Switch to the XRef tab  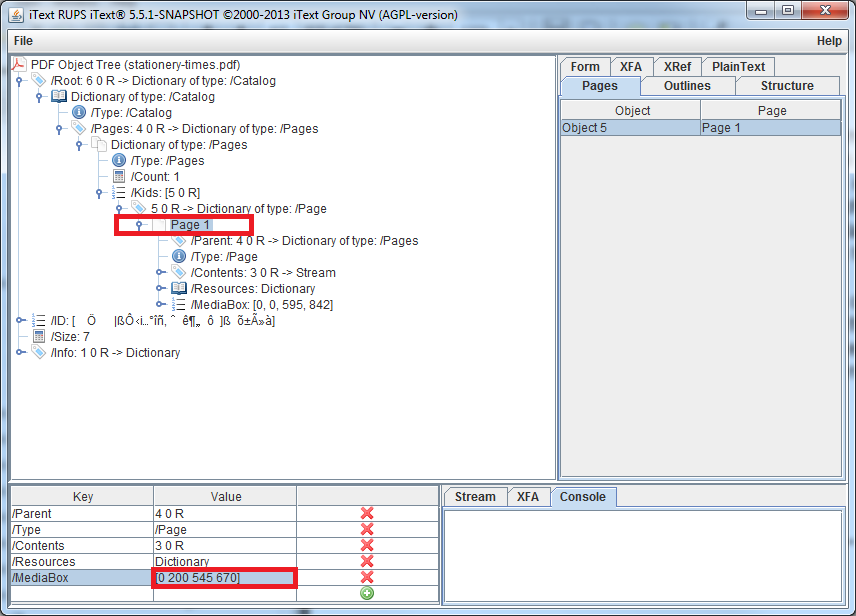677,66
